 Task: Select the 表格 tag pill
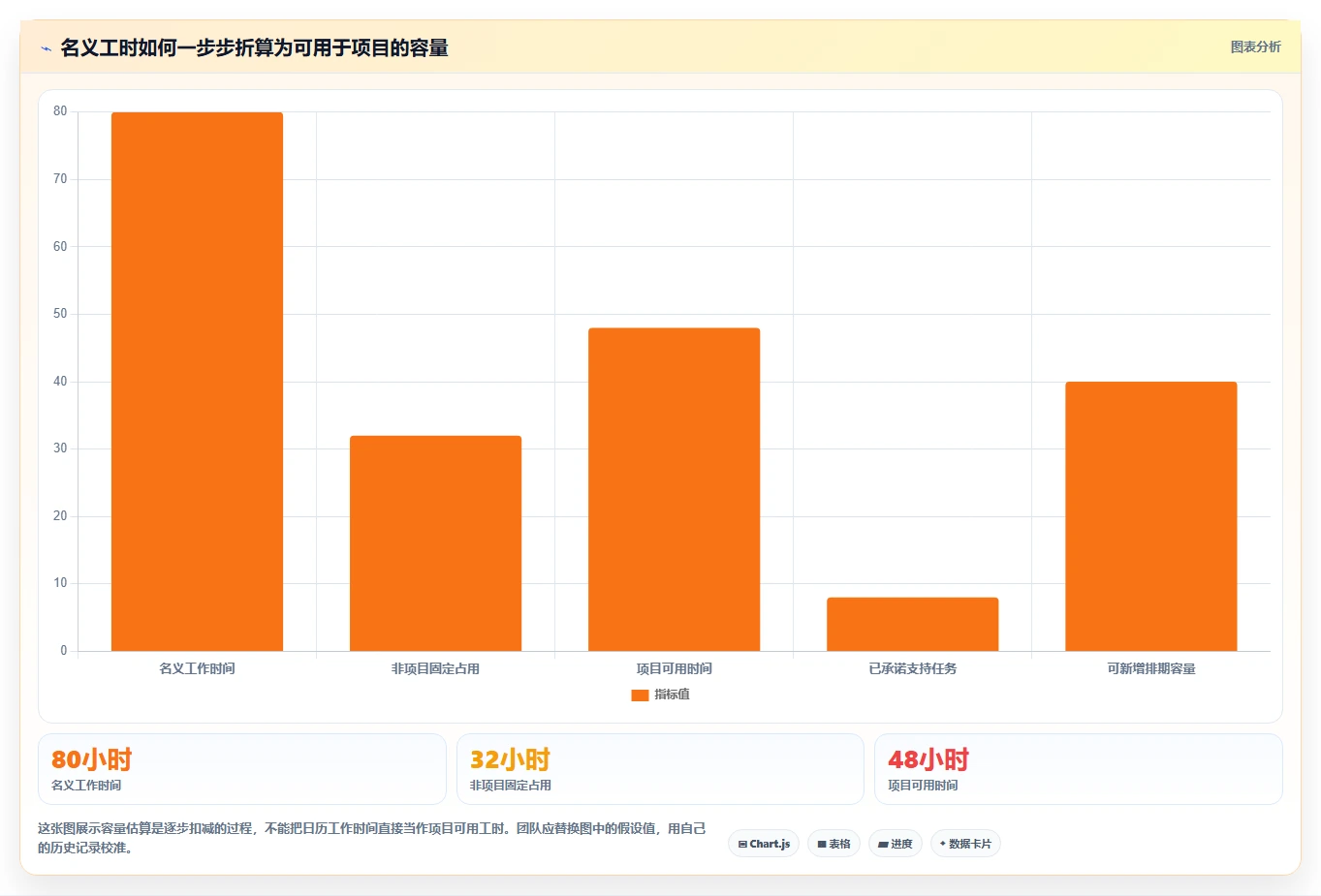point(833,844)
